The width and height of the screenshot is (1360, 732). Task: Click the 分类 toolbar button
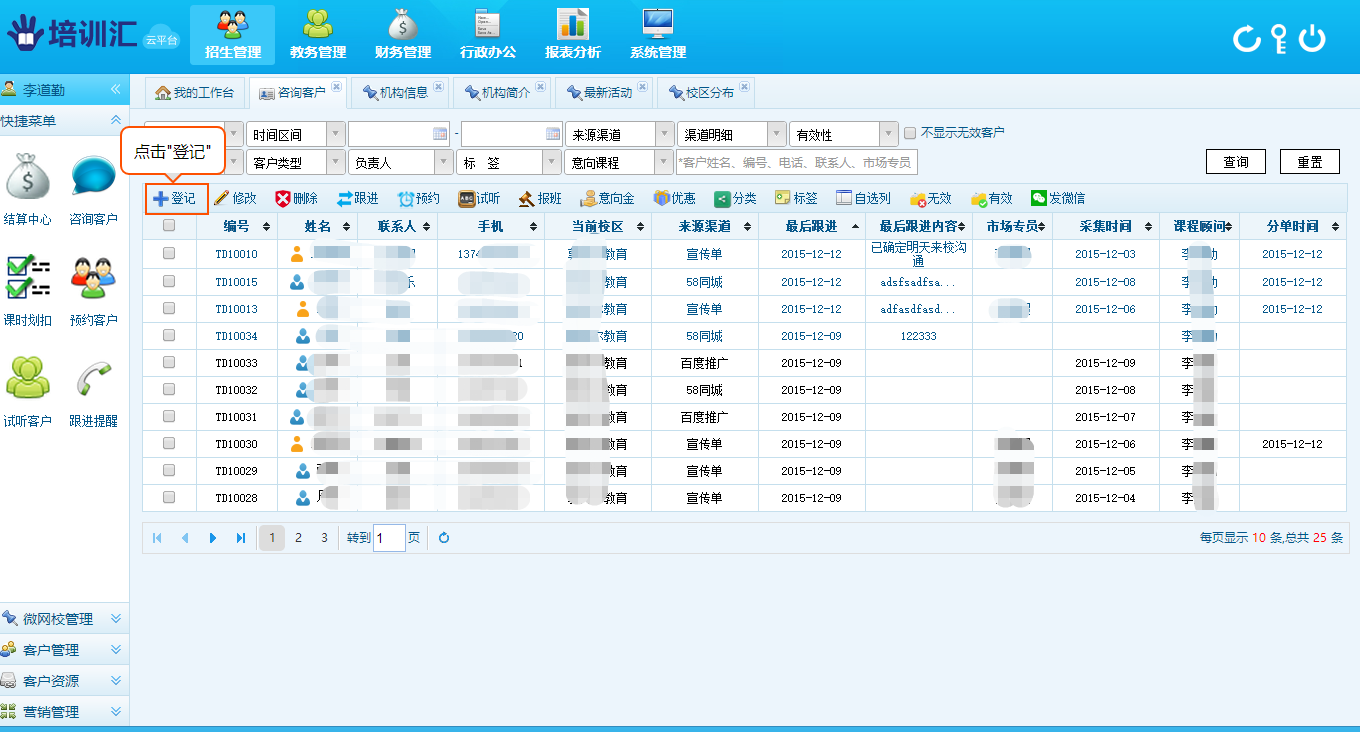(736, 199)
